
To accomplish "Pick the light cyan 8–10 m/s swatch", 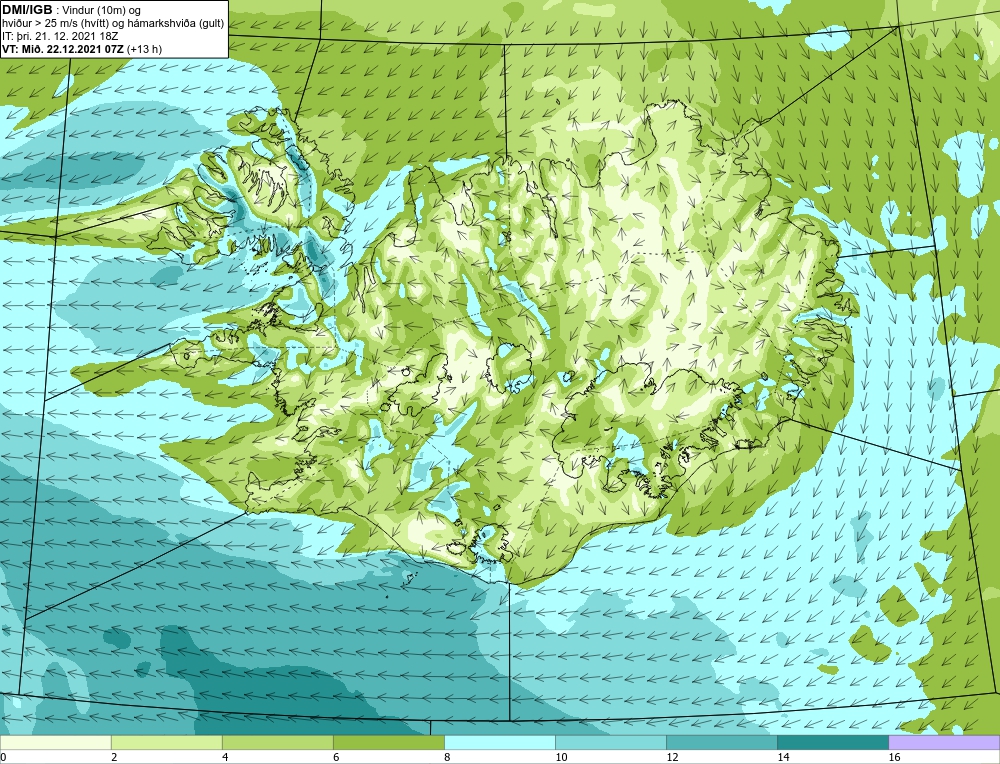I will click(x=499, y=743).
